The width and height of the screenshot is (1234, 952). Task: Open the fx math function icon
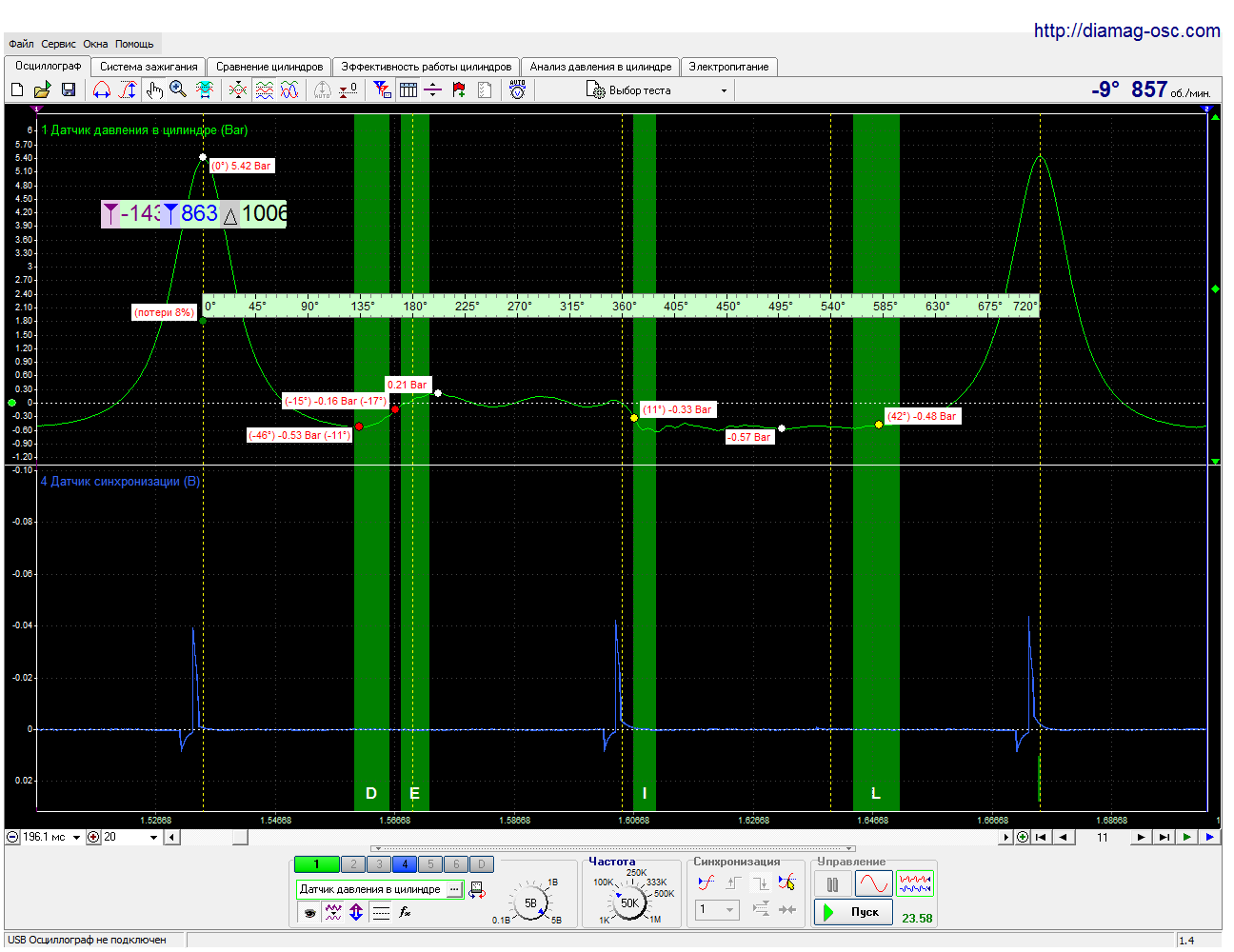(405, 912)
